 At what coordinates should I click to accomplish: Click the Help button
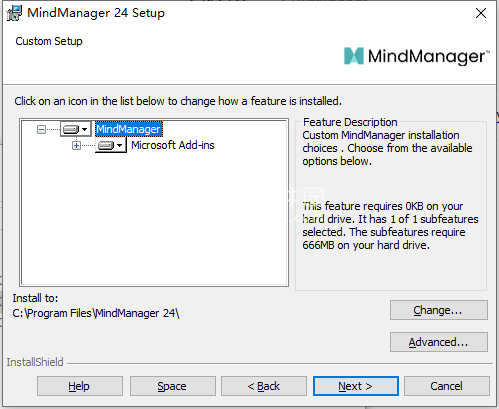(x=80, y=386)
